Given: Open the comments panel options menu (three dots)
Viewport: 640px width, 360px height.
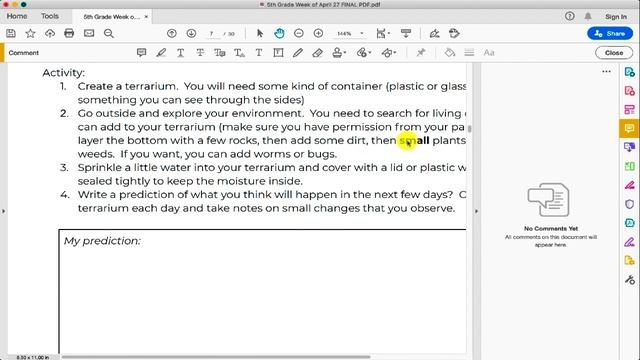Looking at the screenshot, I should 607,71.
